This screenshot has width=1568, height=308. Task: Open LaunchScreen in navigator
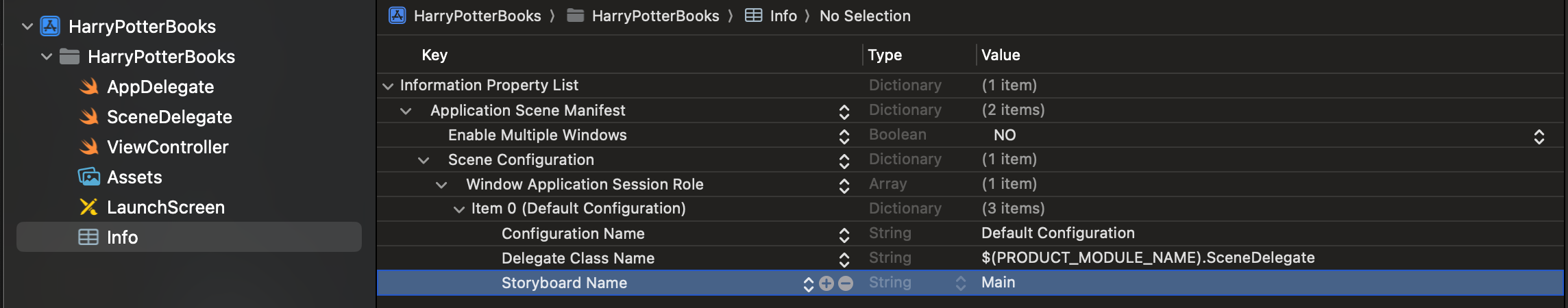click(x=166, y=207)
